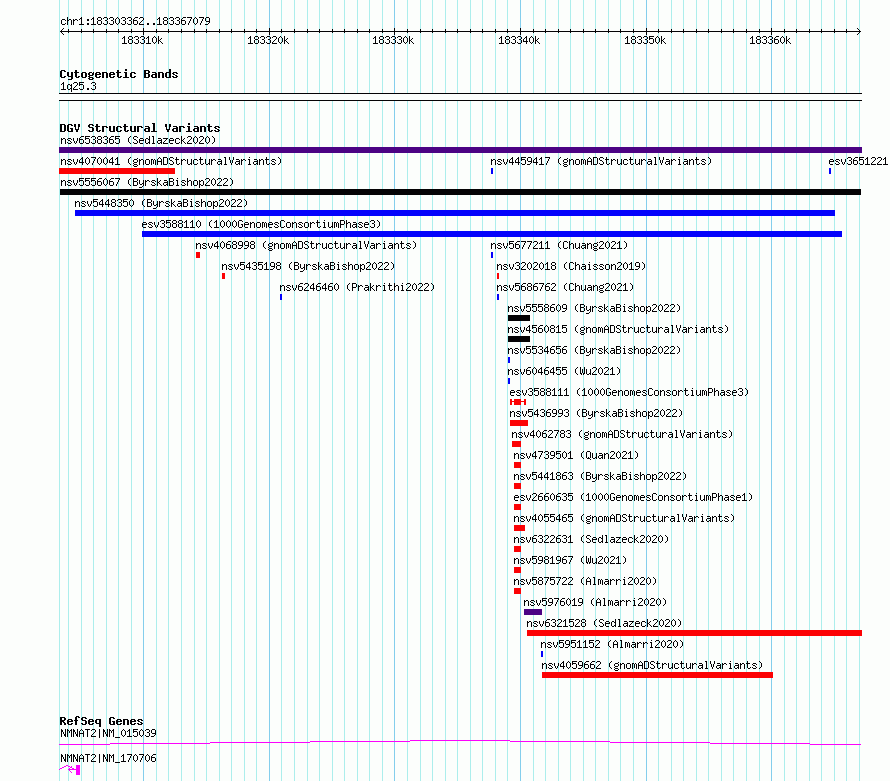This screenshot has width=890, height=781.
Task: Open nsv4459417 gnomAD variant label
Action: click(601, 161)
